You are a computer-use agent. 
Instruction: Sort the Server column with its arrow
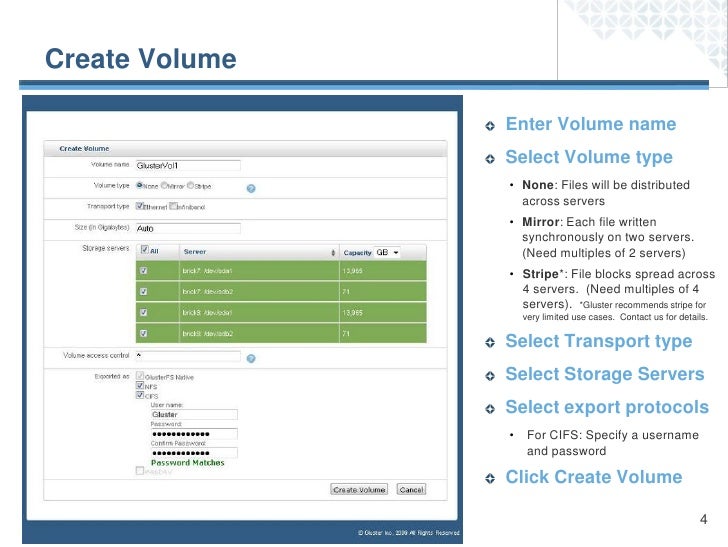[x=333, y=253]
